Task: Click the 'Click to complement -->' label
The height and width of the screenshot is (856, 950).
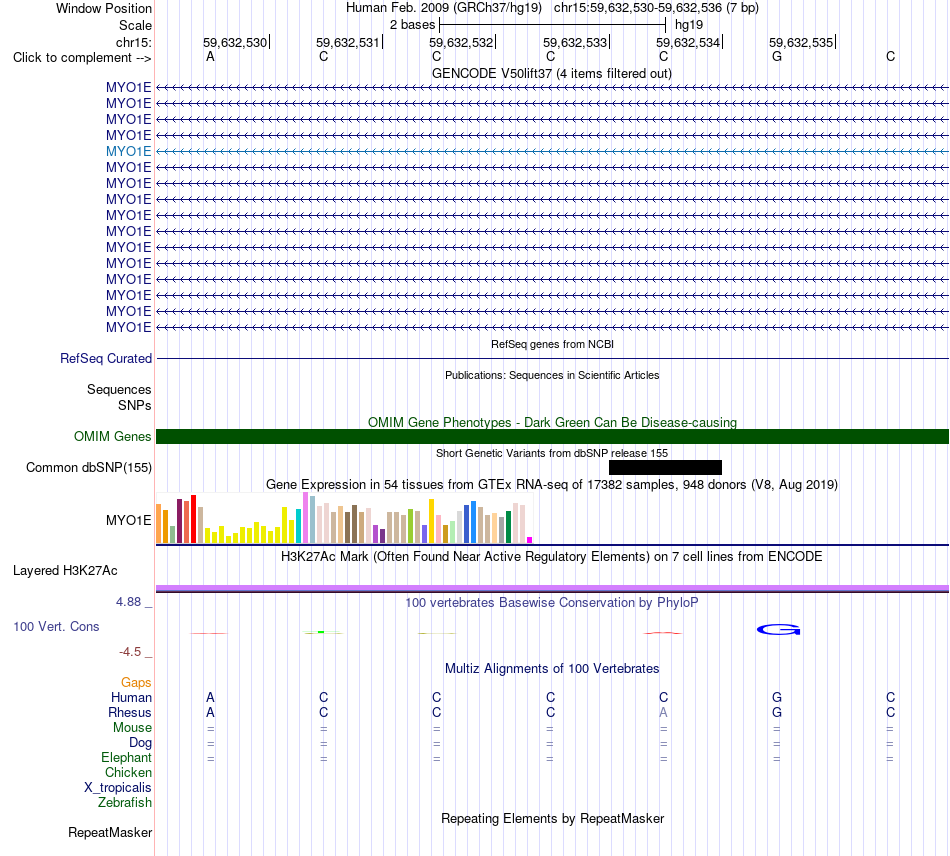Action: point(82,58)
